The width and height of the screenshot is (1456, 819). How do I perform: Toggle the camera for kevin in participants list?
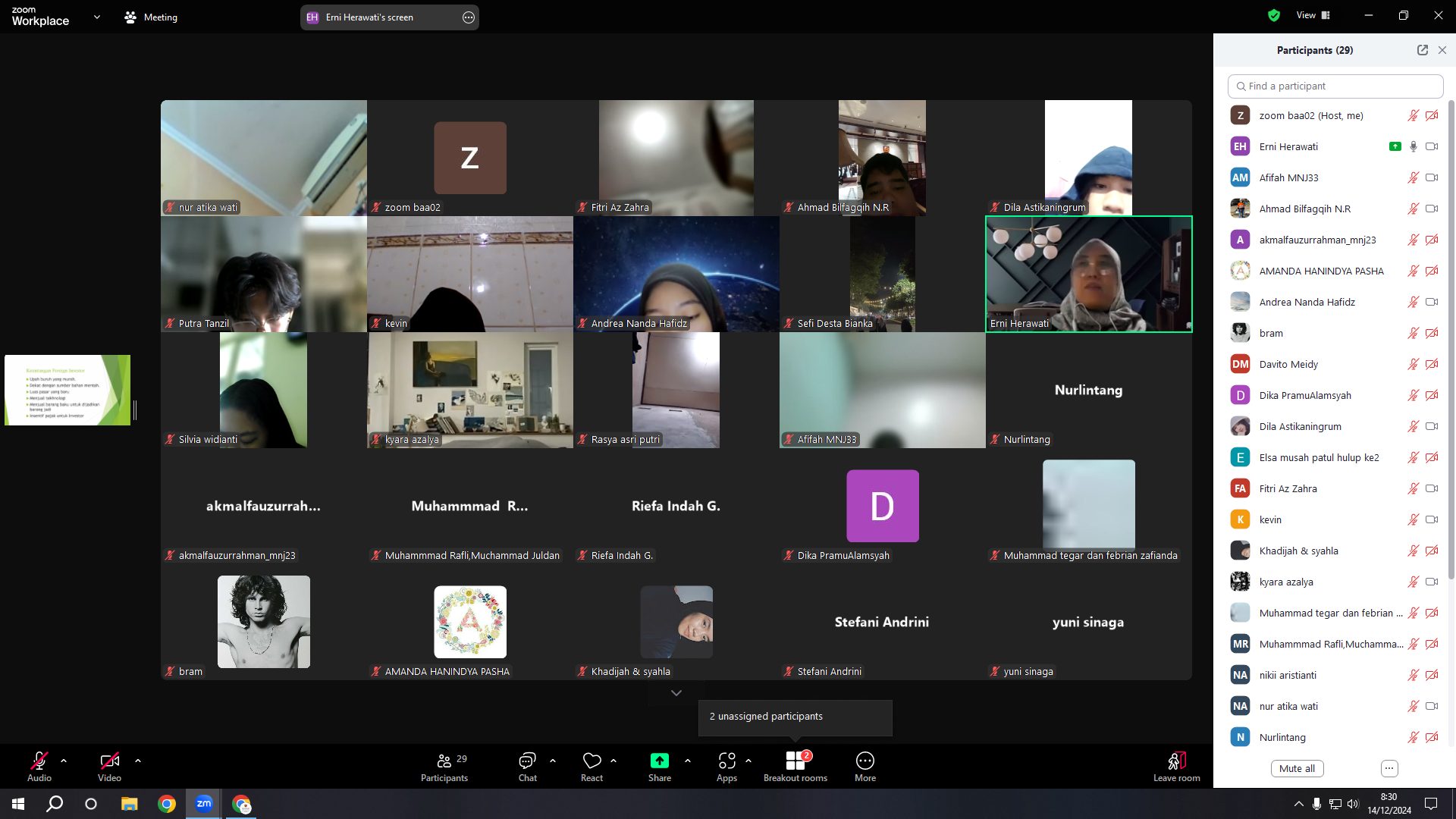click(1432, 519)
